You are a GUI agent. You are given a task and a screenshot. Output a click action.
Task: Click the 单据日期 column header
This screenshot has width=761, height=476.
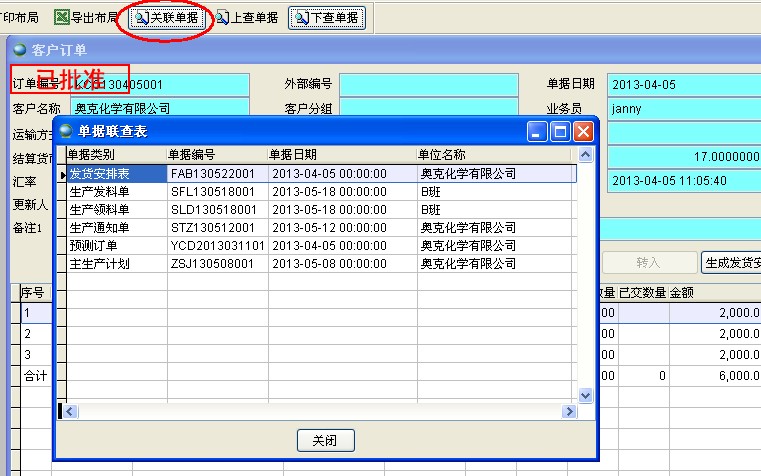point(340,155)
